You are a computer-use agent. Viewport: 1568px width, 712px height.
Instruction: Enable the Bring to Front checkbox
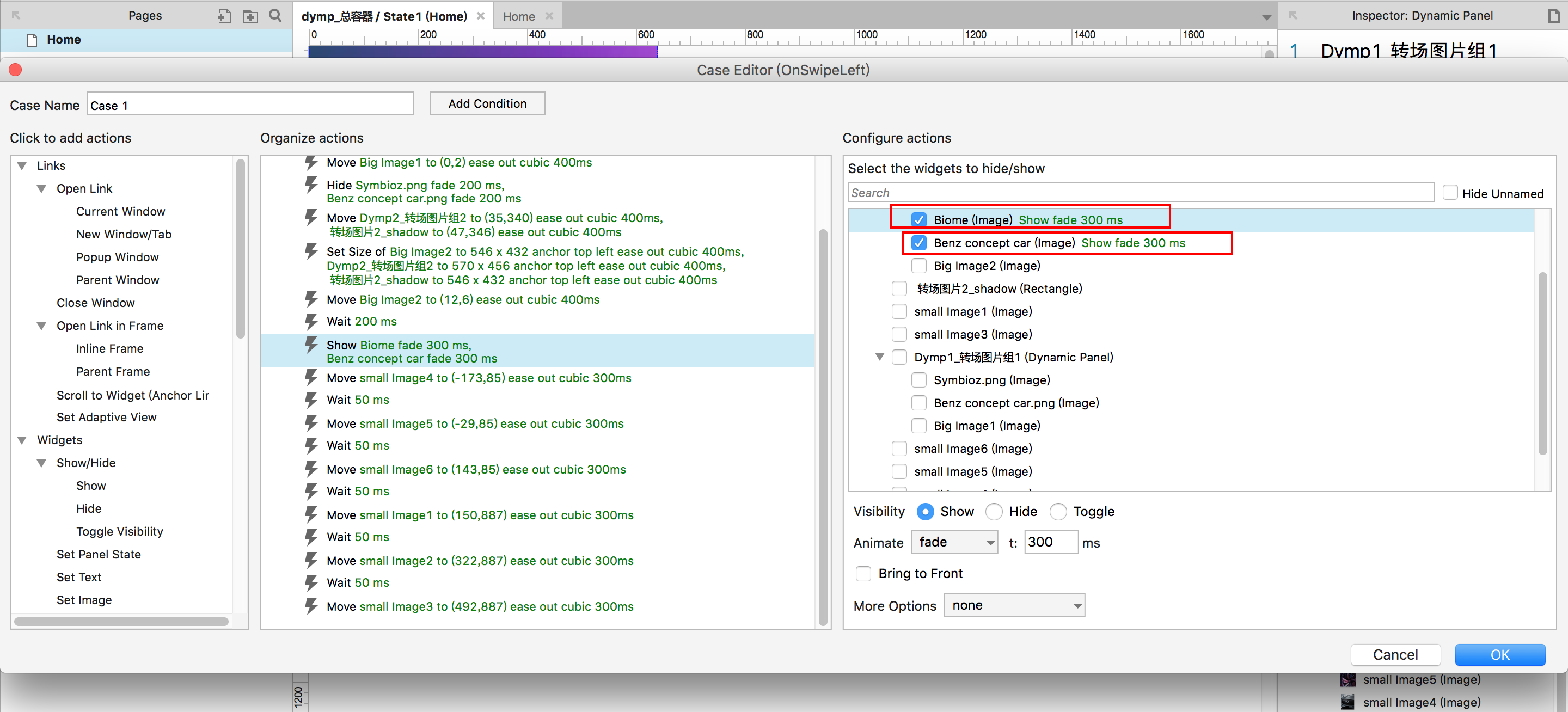863,573
